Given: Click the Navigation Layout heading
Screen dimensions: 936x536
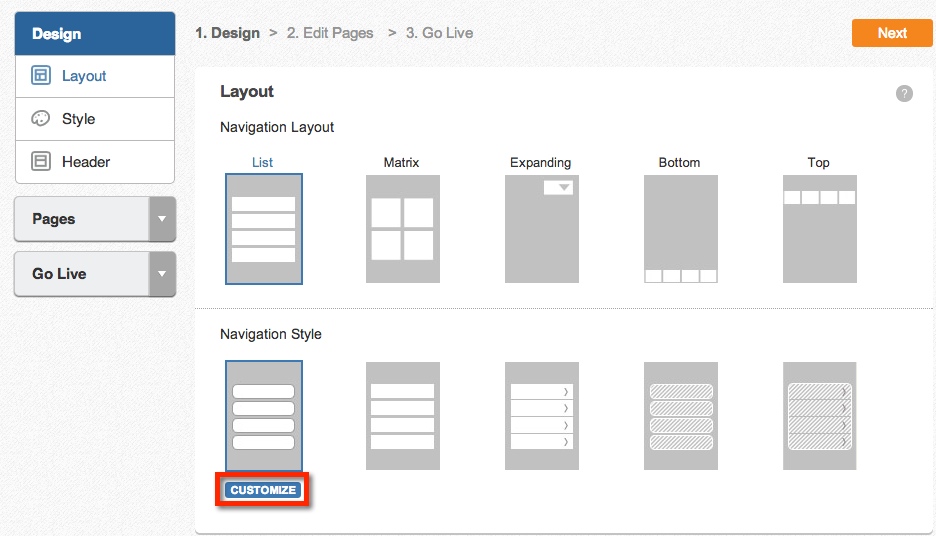Looking at the screenshot, I should (277, 127).
